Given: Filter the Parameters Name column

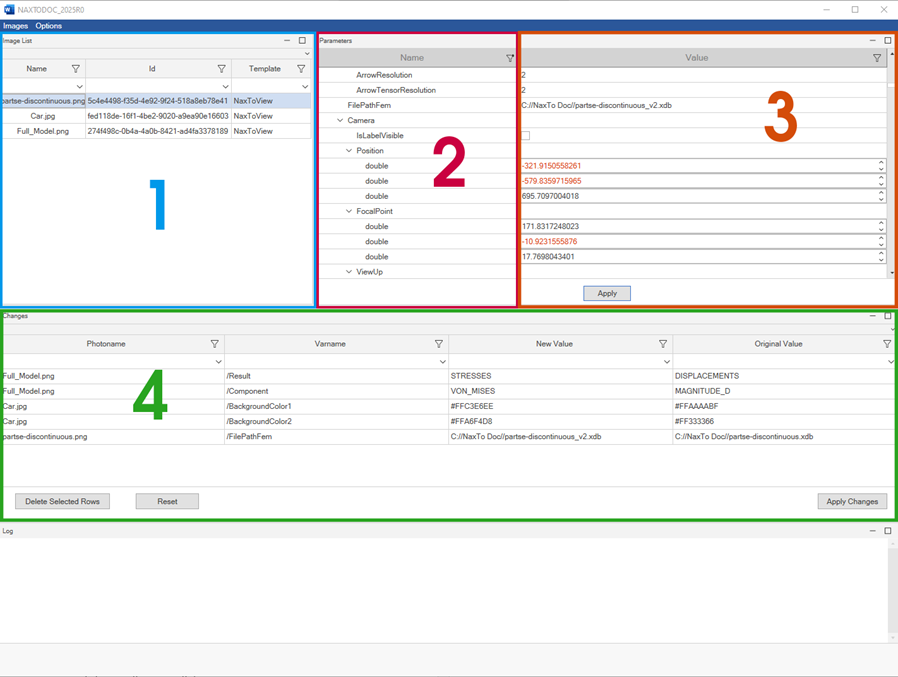Looking at the screenshot, I should (x=510, y=58).
